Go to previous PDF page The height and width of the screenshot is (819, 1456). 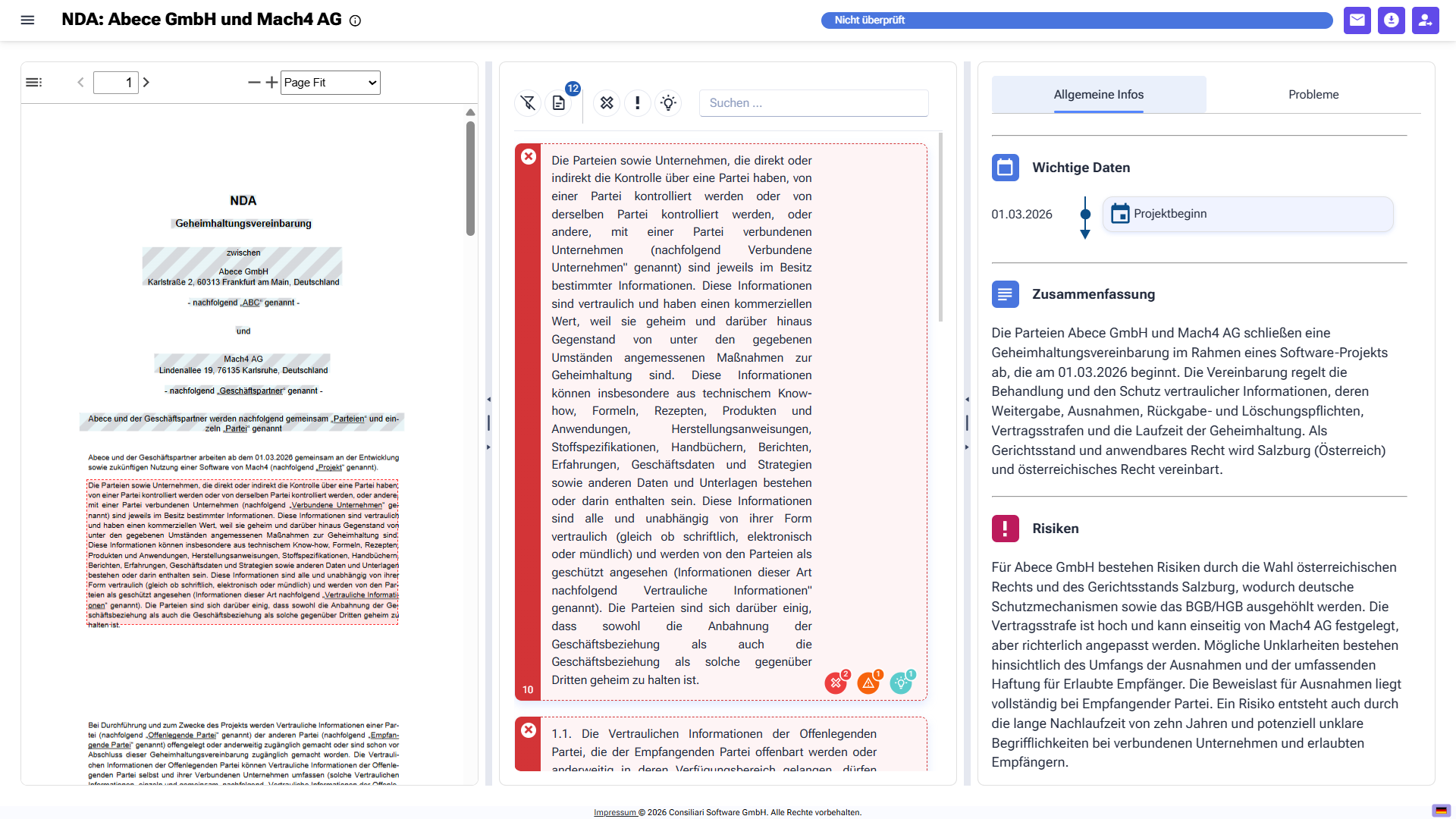point(80,82)
